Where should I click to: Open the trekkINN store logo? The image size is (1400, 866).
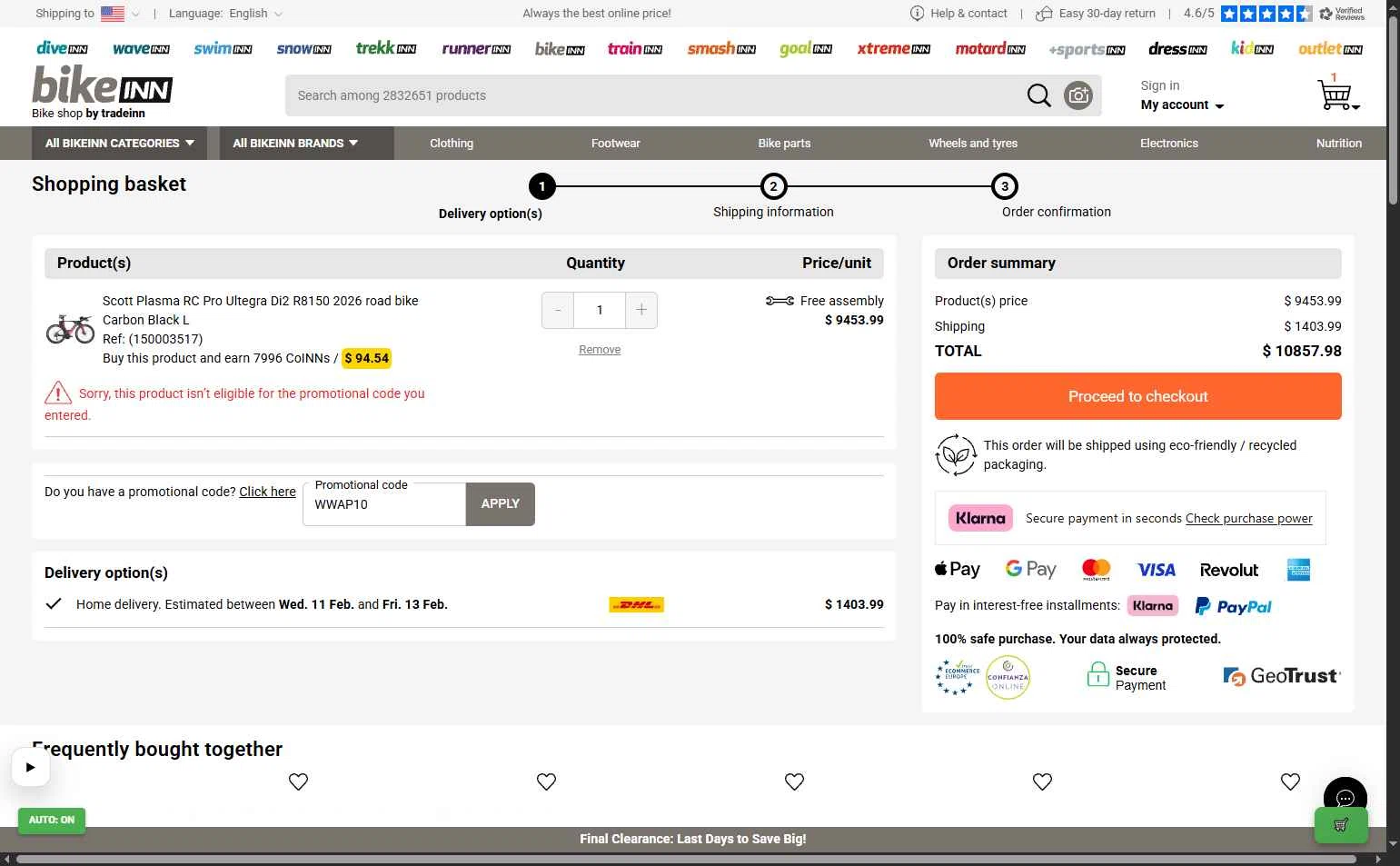386,48
